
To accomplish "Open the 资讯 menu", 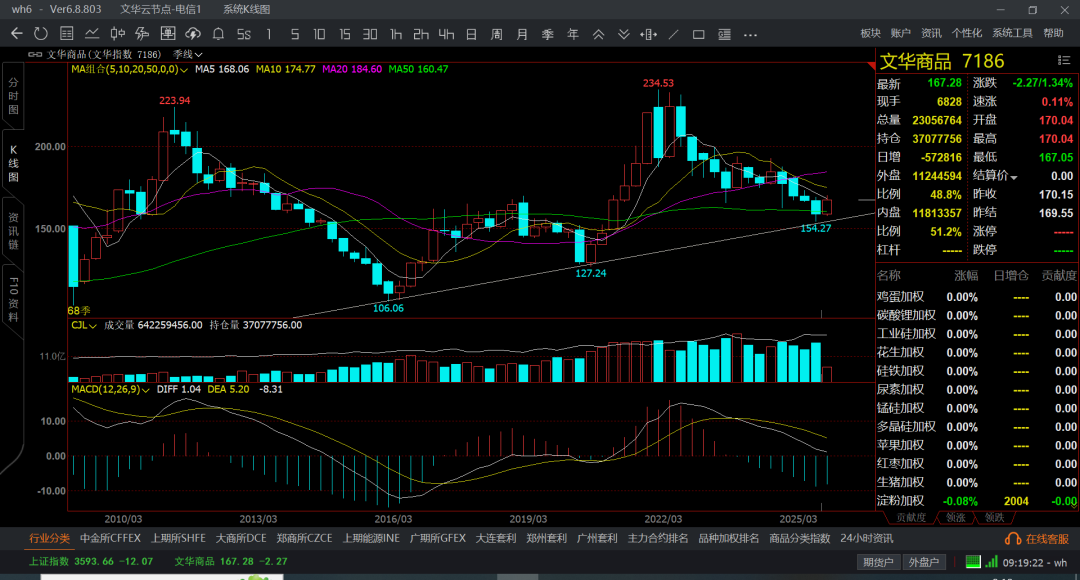I will click(931, 33).
